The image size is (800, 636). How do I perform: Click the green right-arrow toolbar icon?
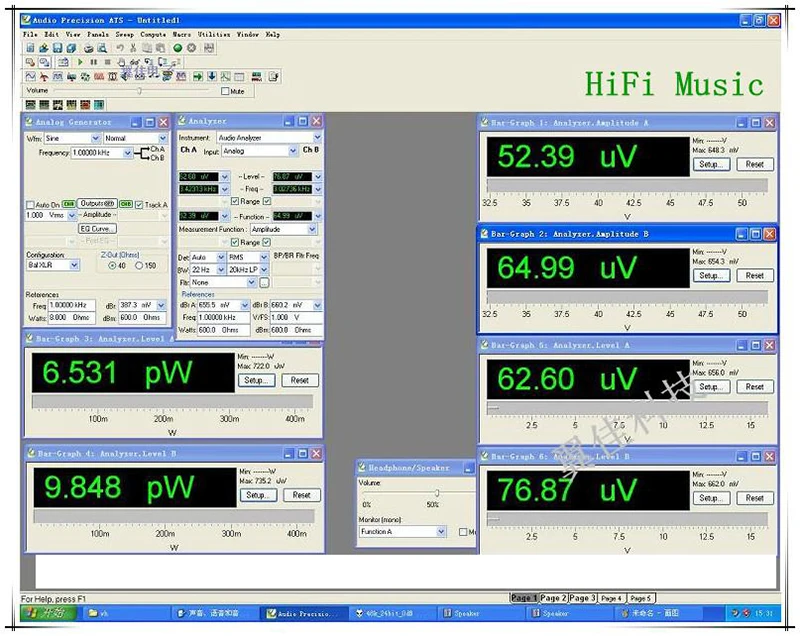click(x=197, y=77)
